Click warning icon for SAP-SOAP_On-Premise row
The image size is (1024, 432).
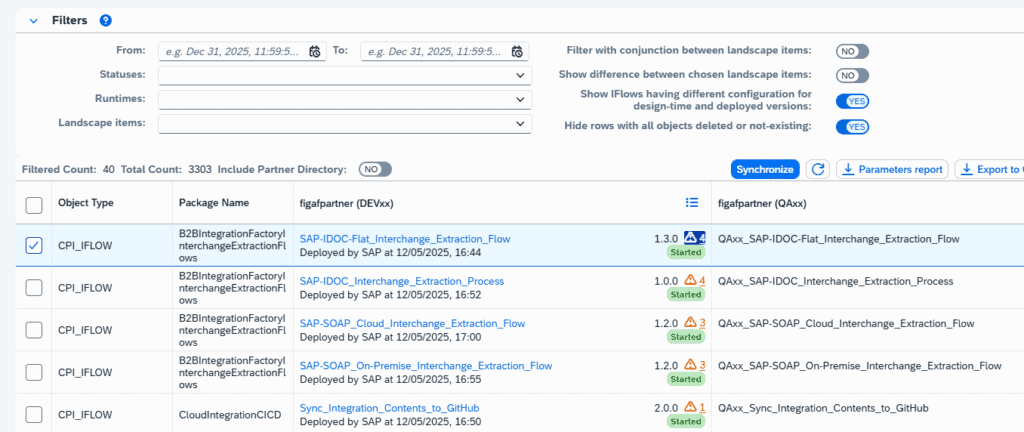[691, 365]
